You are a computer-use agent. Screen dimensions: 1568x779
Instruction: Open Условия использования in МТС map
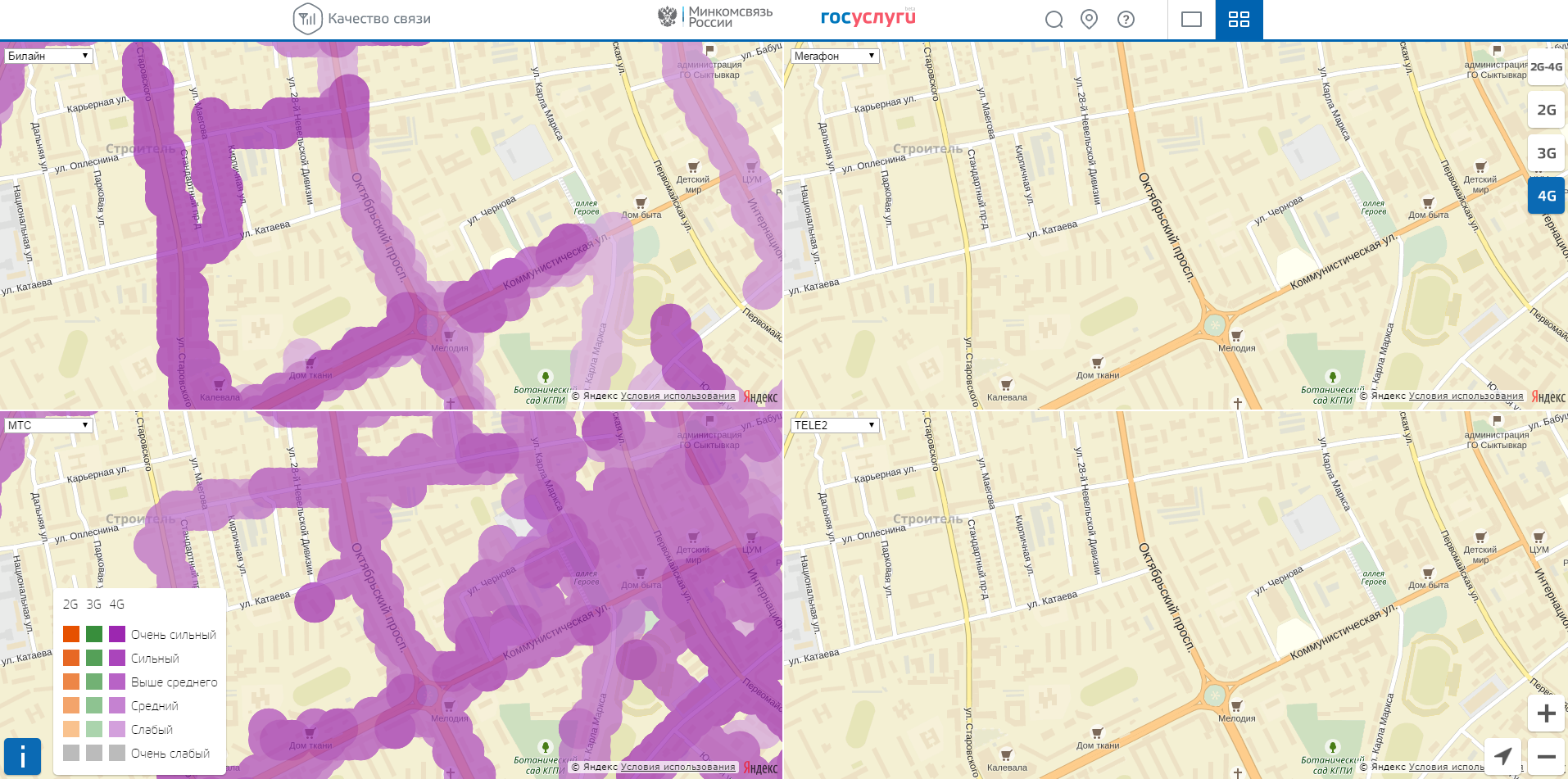[x=678, y=768]
